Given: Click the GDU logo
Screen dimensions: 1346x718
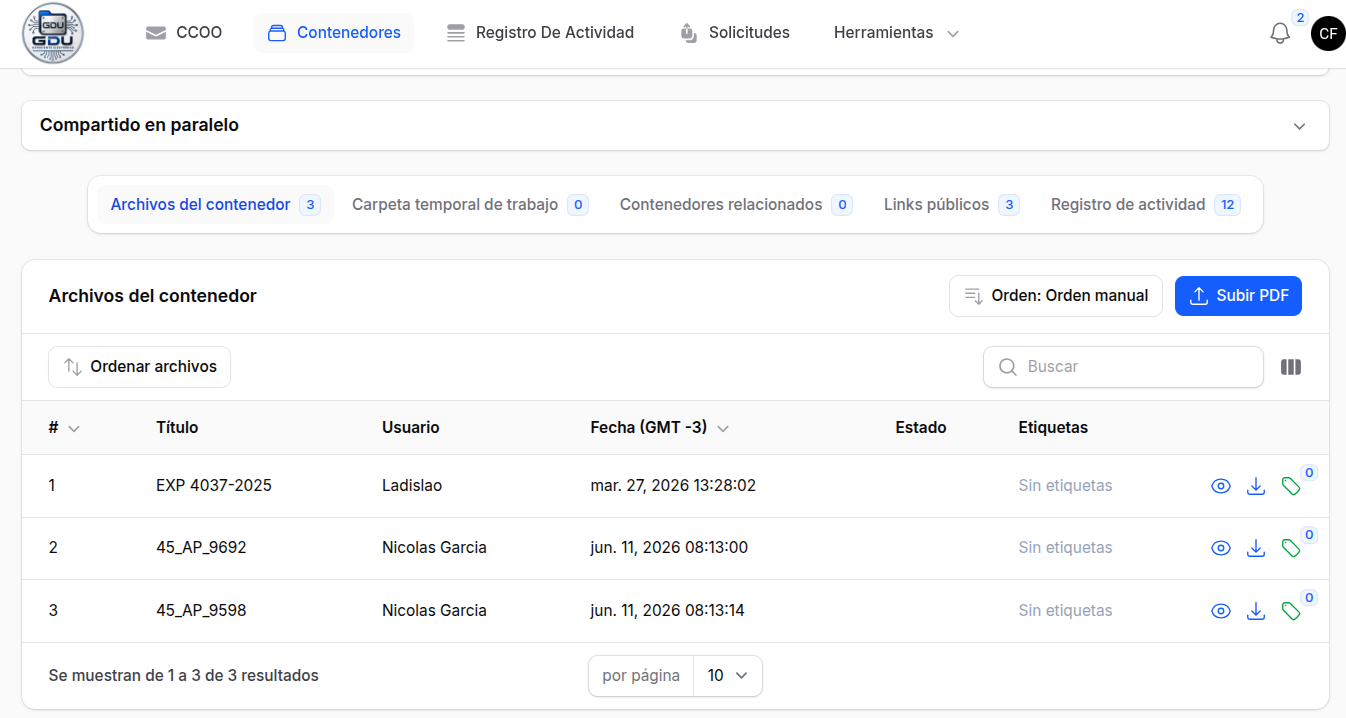Looking at the screenshot, I should (53, 33).
